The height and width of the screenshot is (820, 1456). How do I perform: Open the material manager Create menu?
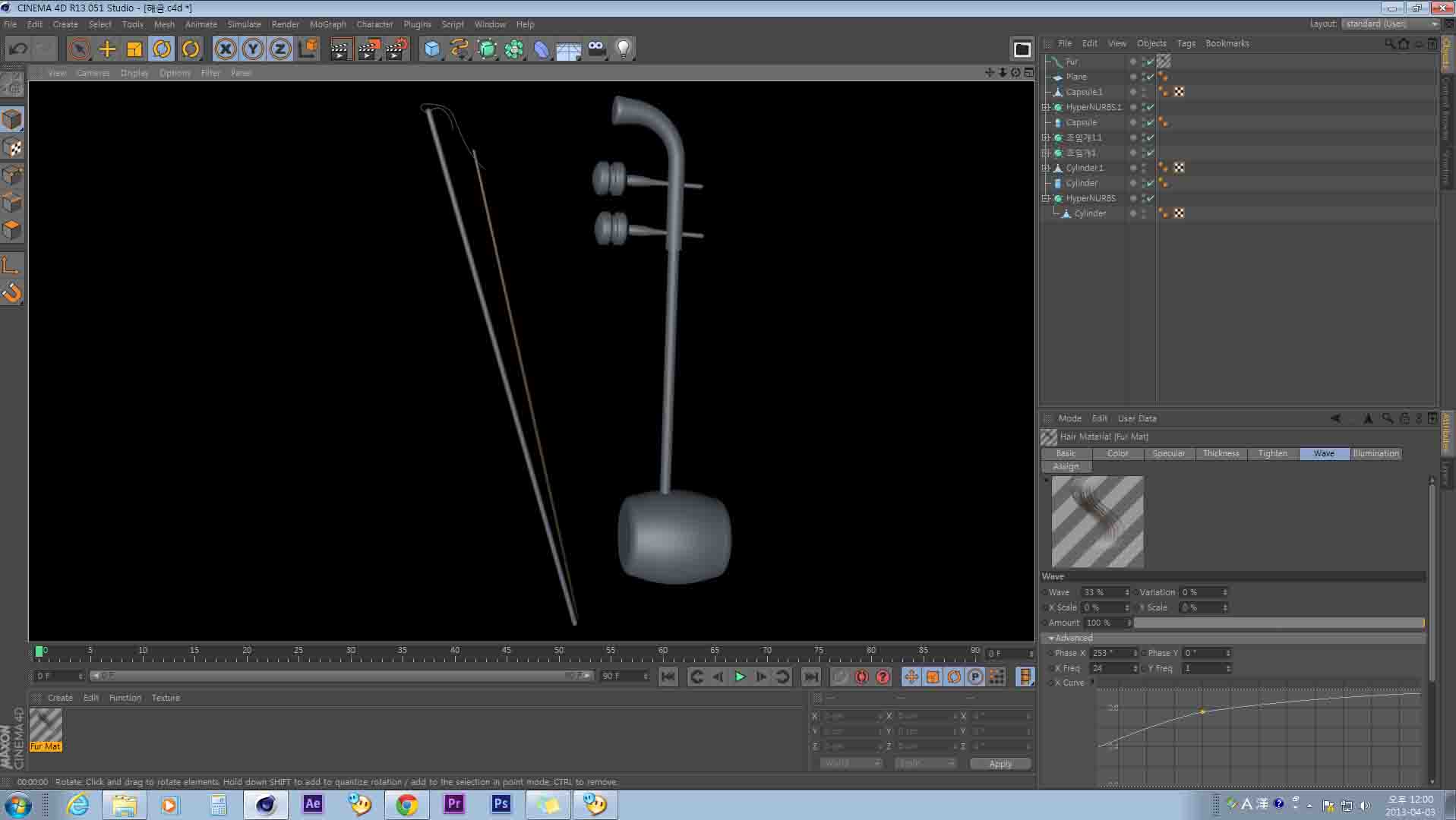point(60,698)
